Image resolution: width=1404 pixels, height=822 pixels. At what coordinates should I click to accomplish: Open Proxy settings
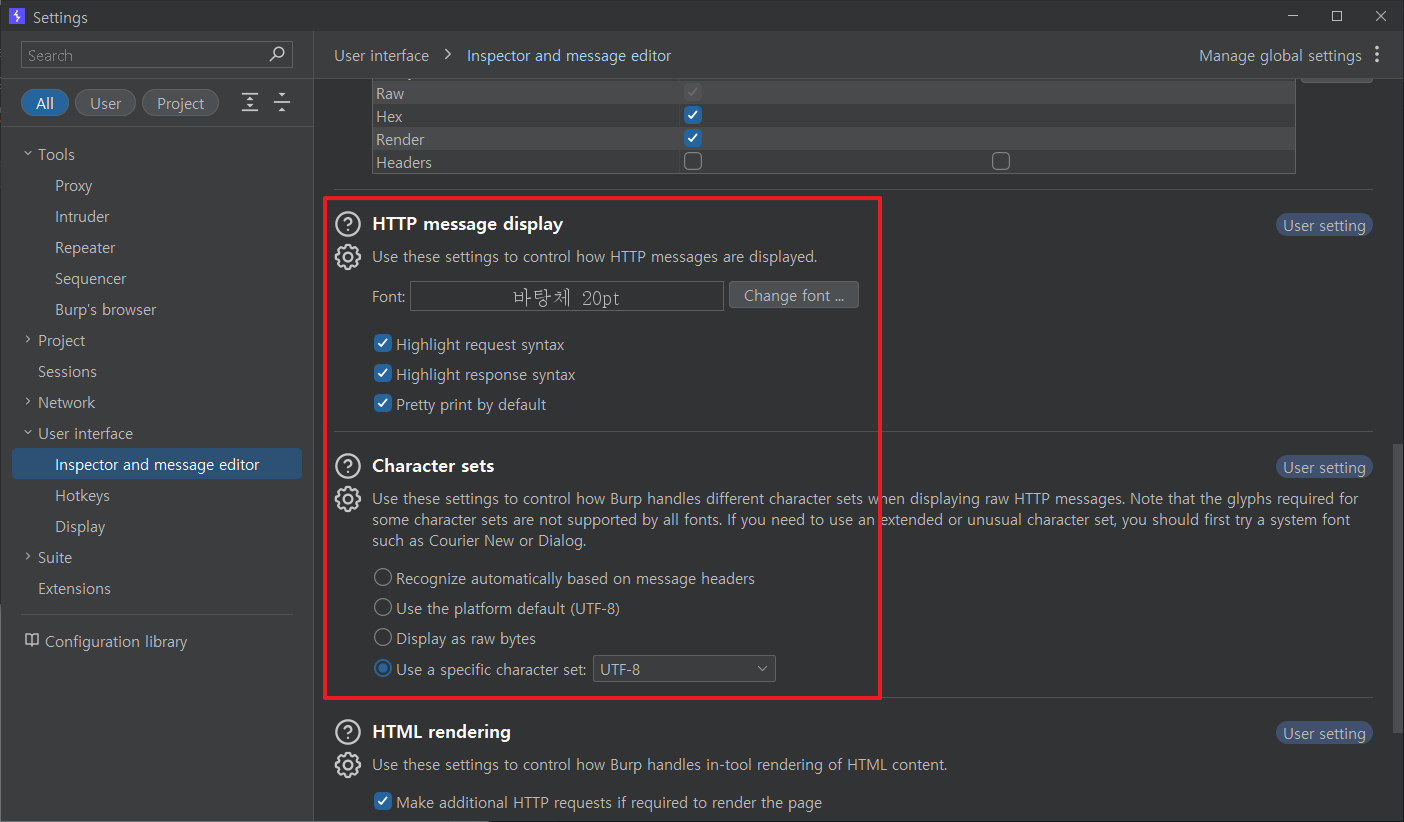pyautogui.click(x=74, y=185)
